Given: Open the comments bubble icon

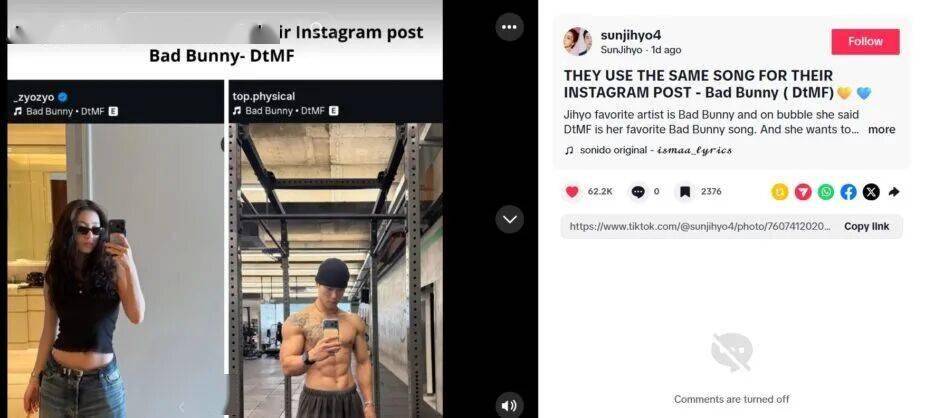Looking at the screenshot, I should click(x=638, y=192).
